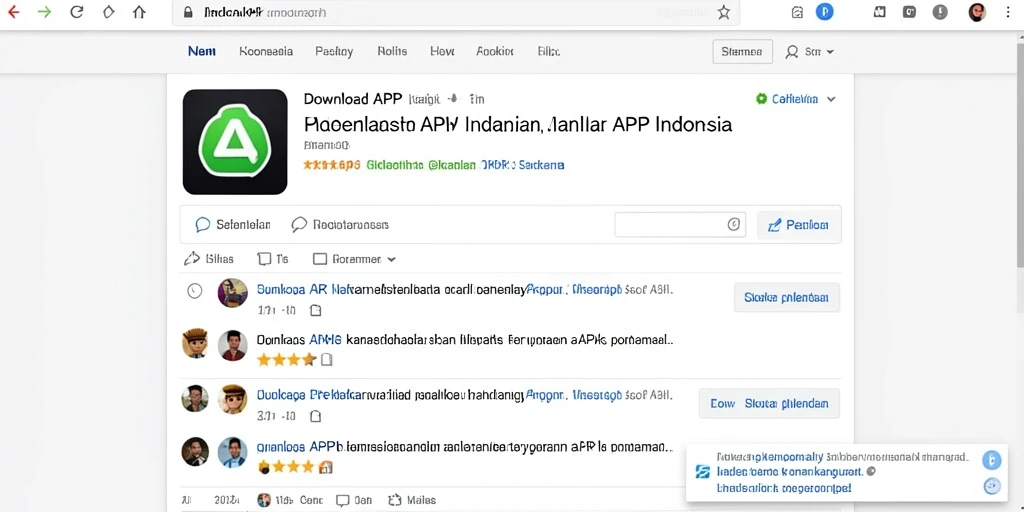The image size is (1024, 512).
Task: Click star rating under Domkaas APK review
Action: pos(286,359)
